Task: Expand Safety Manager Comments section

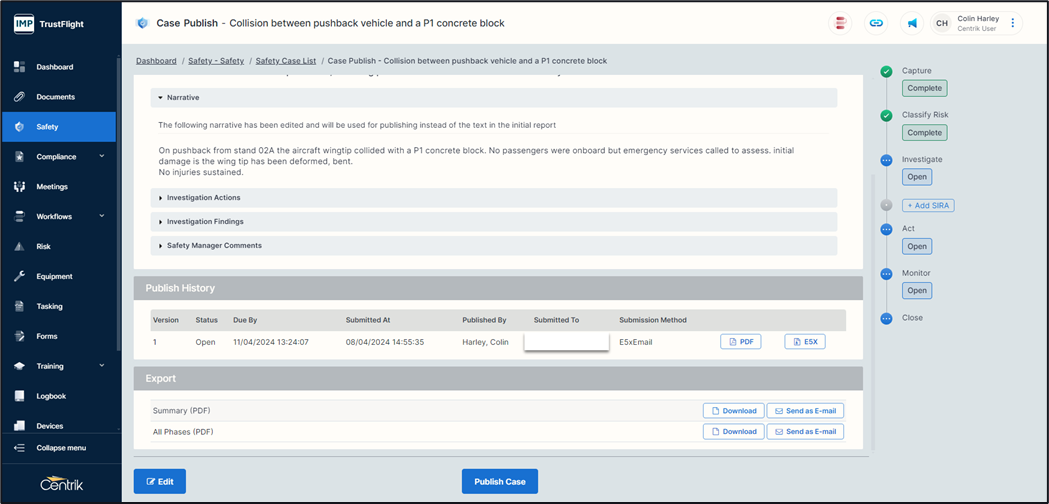Action: pos(214,245)
